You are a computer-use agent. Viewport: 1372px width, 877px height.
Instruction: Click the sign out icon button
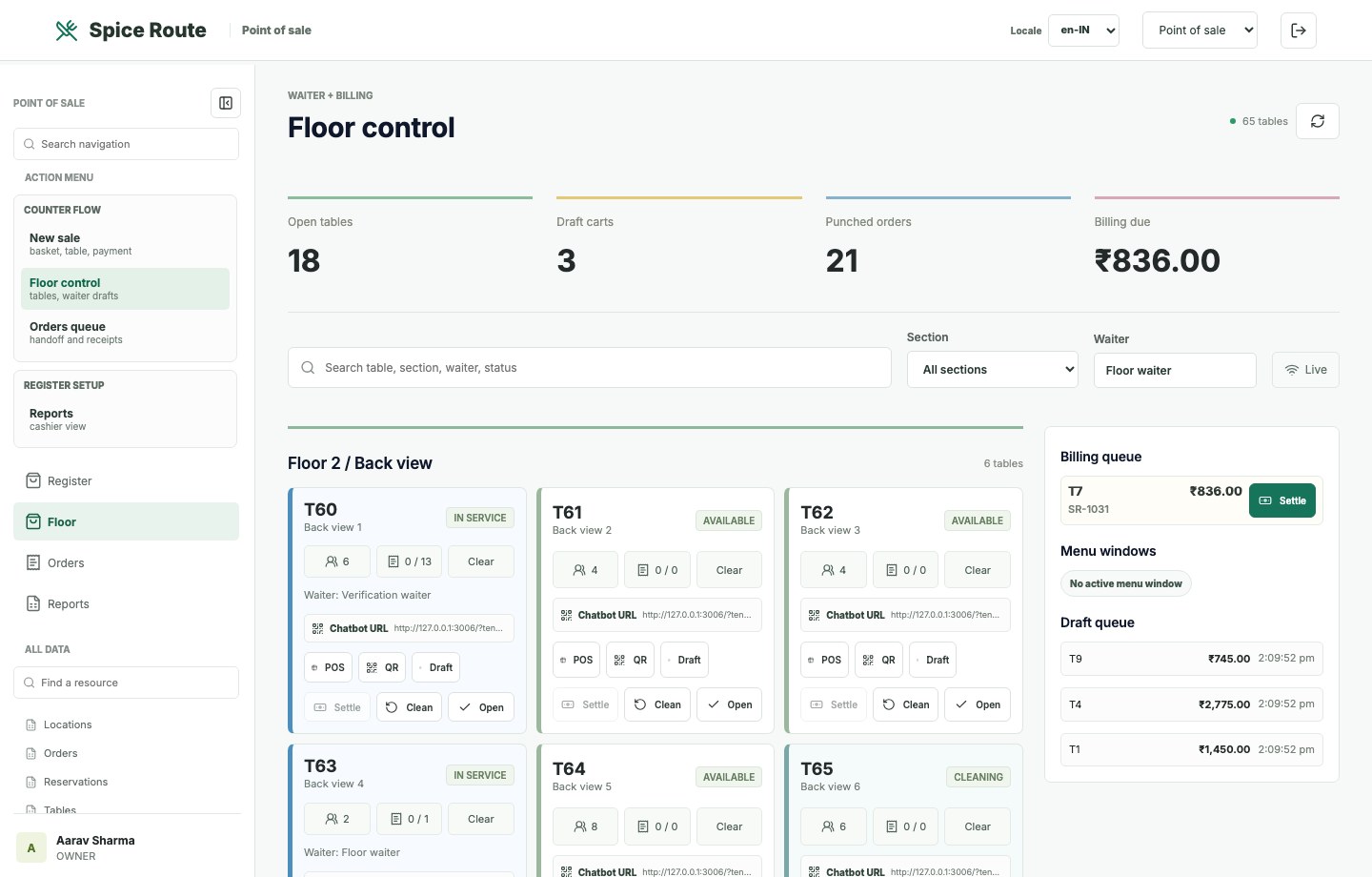1299,31
